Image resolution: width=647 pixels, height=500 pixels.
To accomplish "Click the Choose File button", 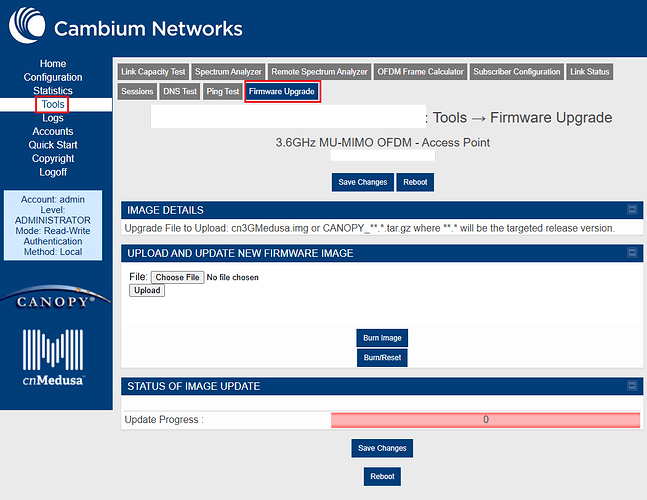I will 178,277.
